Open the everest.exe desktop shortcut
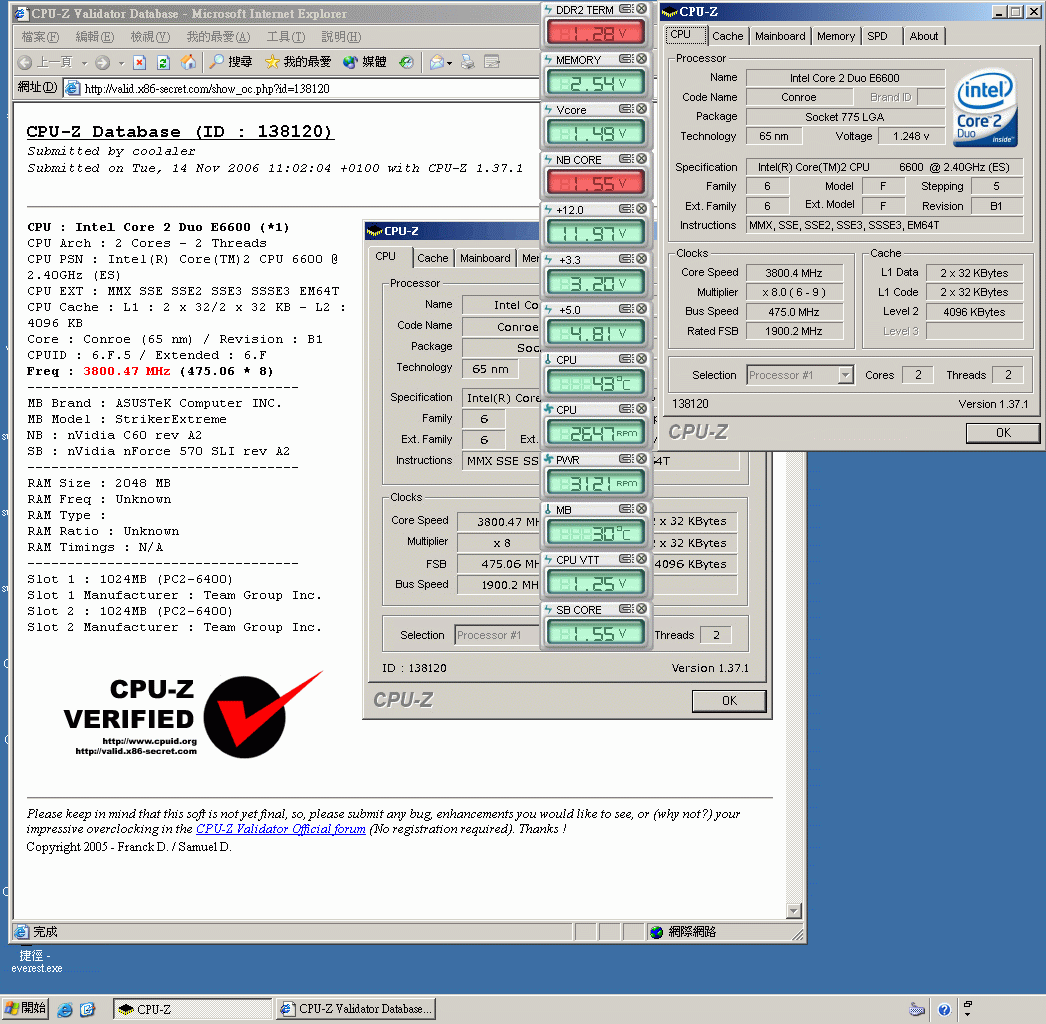The image size is (1046, 1024). pyautogui.click(x=36, y=961)
